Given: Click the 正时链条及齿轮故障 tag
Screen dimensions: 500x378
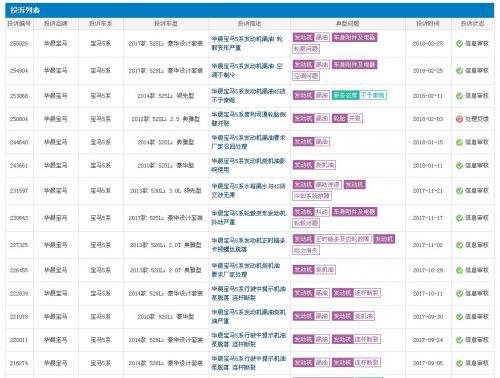Looking at the screenshot, I should coord(342,239).
